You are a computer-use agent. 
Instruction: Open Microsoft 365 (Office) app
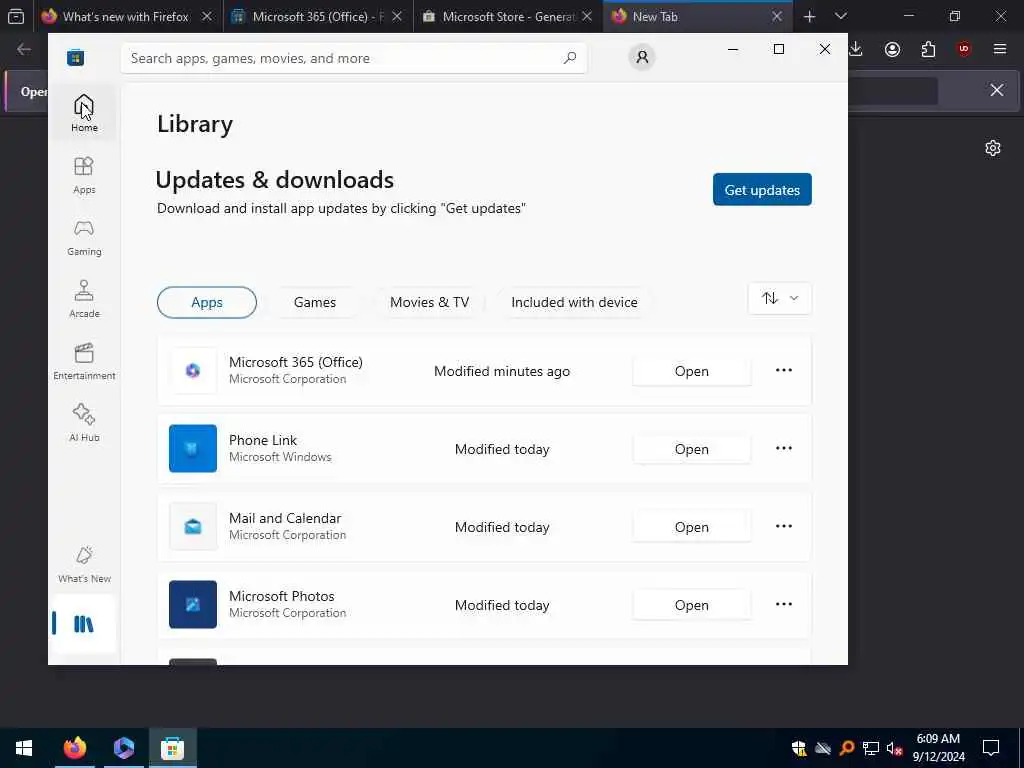pyautogui.click(x=692, y=371)
